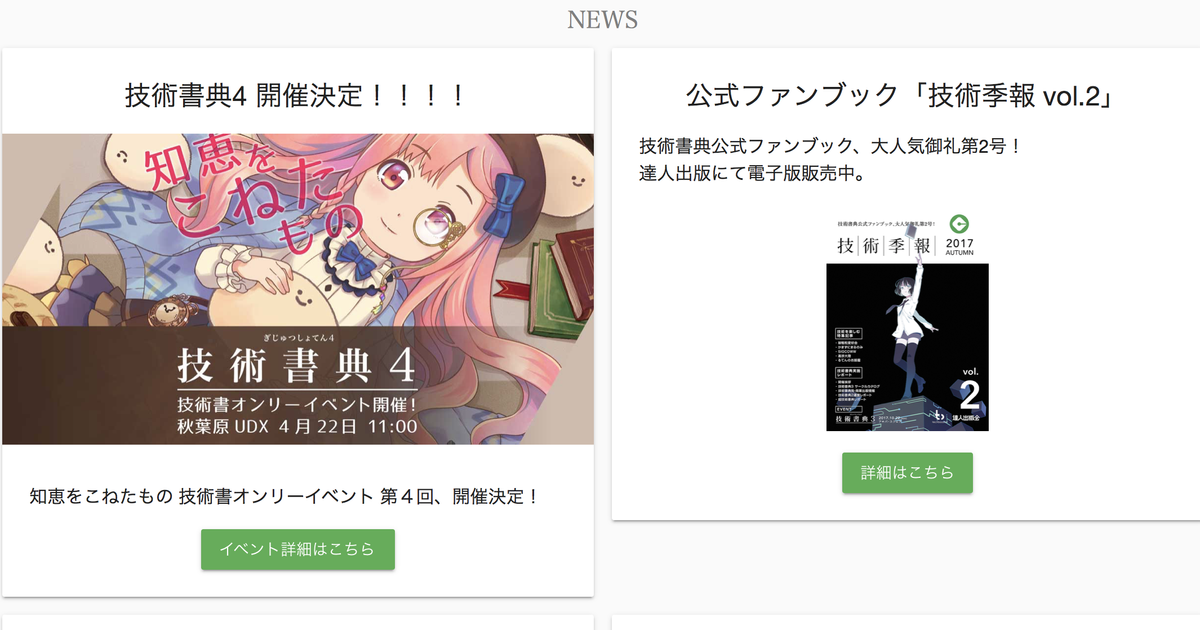Click the green 詳細はこちら button
The height and width of the screenshot is (630, 1200).
coord(907,472)
